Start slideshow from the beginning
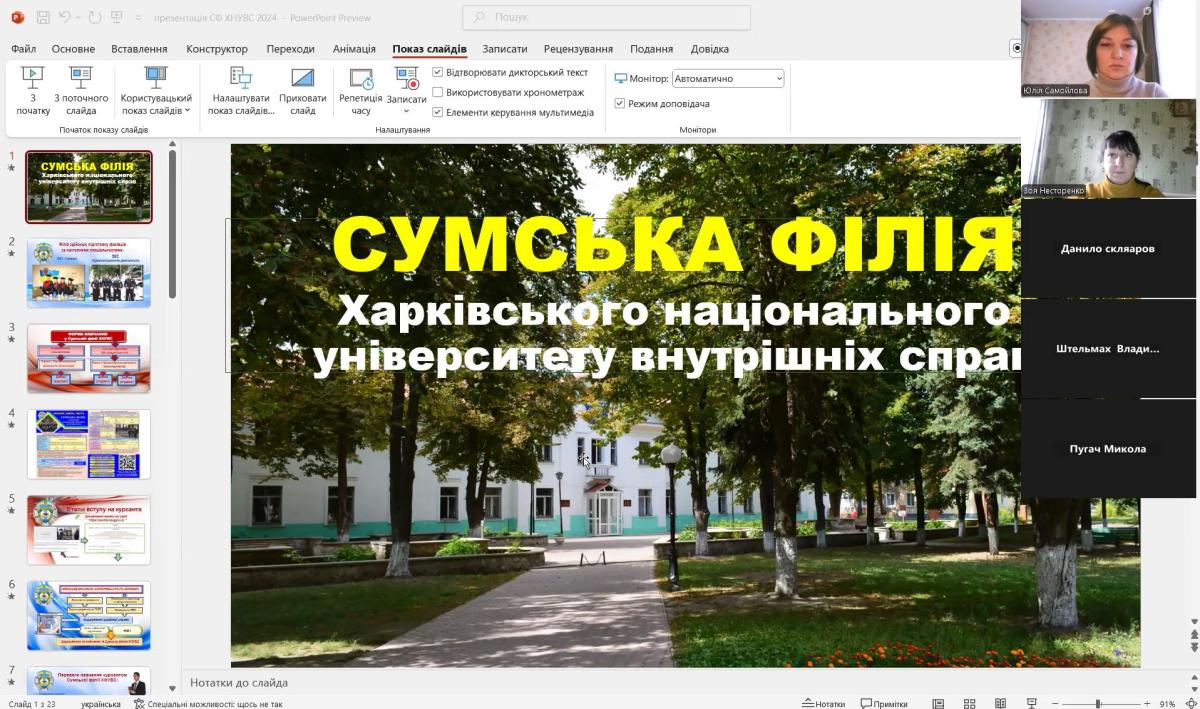1200x709 pixels. point(33,90)
